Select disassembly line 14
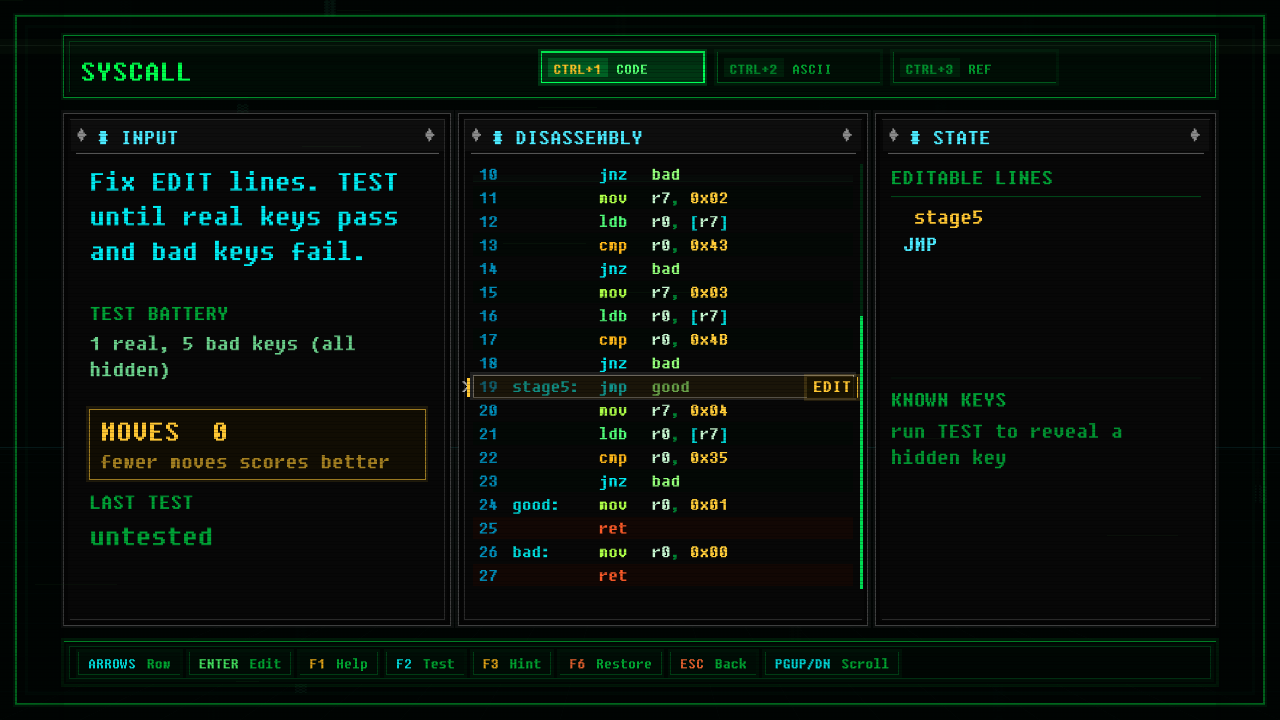Image resolution: width=1280 pixels, height=720 pixels. [x=664, y=269]
